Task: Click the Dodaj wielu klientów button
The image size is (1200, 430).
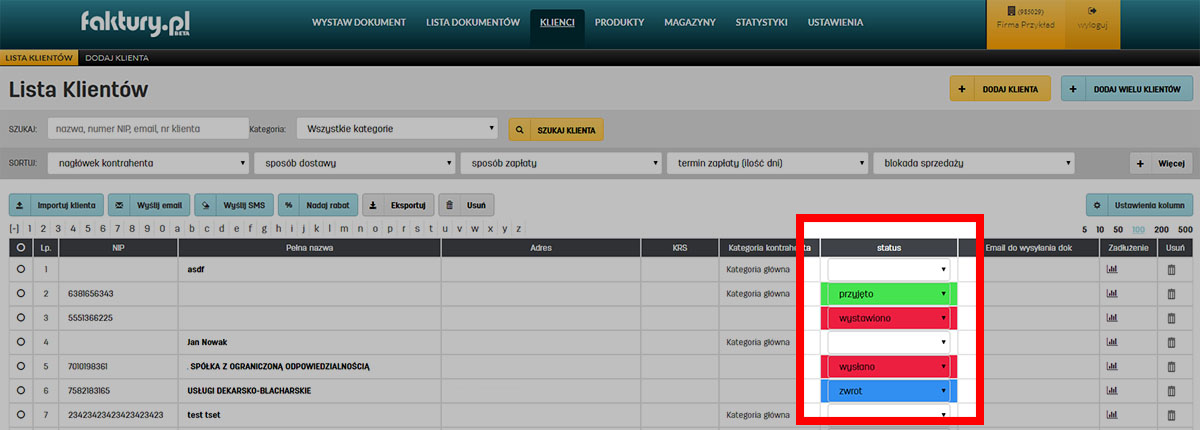Action: coord(1128,89)
